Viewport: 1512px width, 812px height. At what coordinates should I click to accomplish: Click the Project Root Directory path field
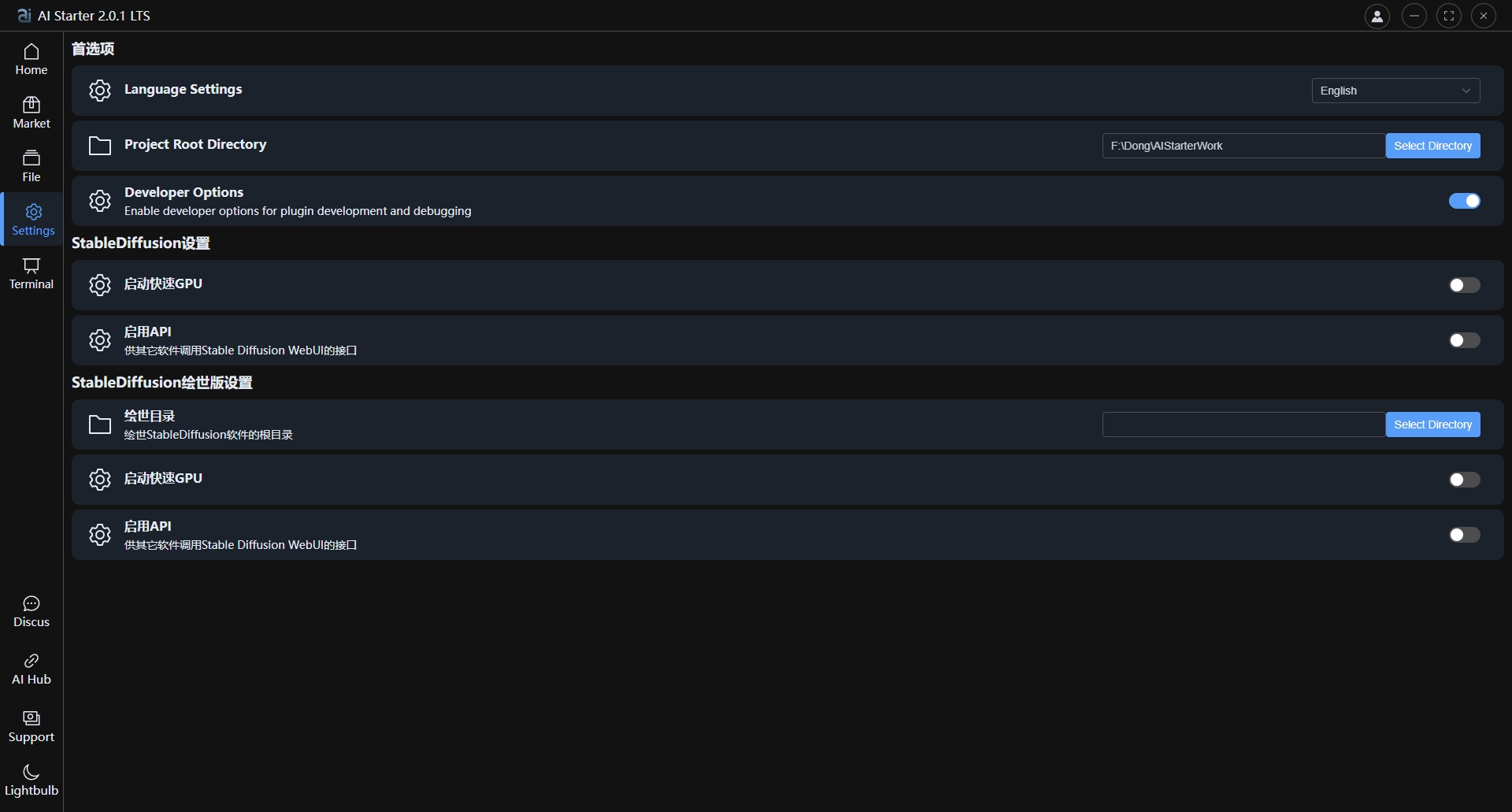click(x=1243, y=146)
